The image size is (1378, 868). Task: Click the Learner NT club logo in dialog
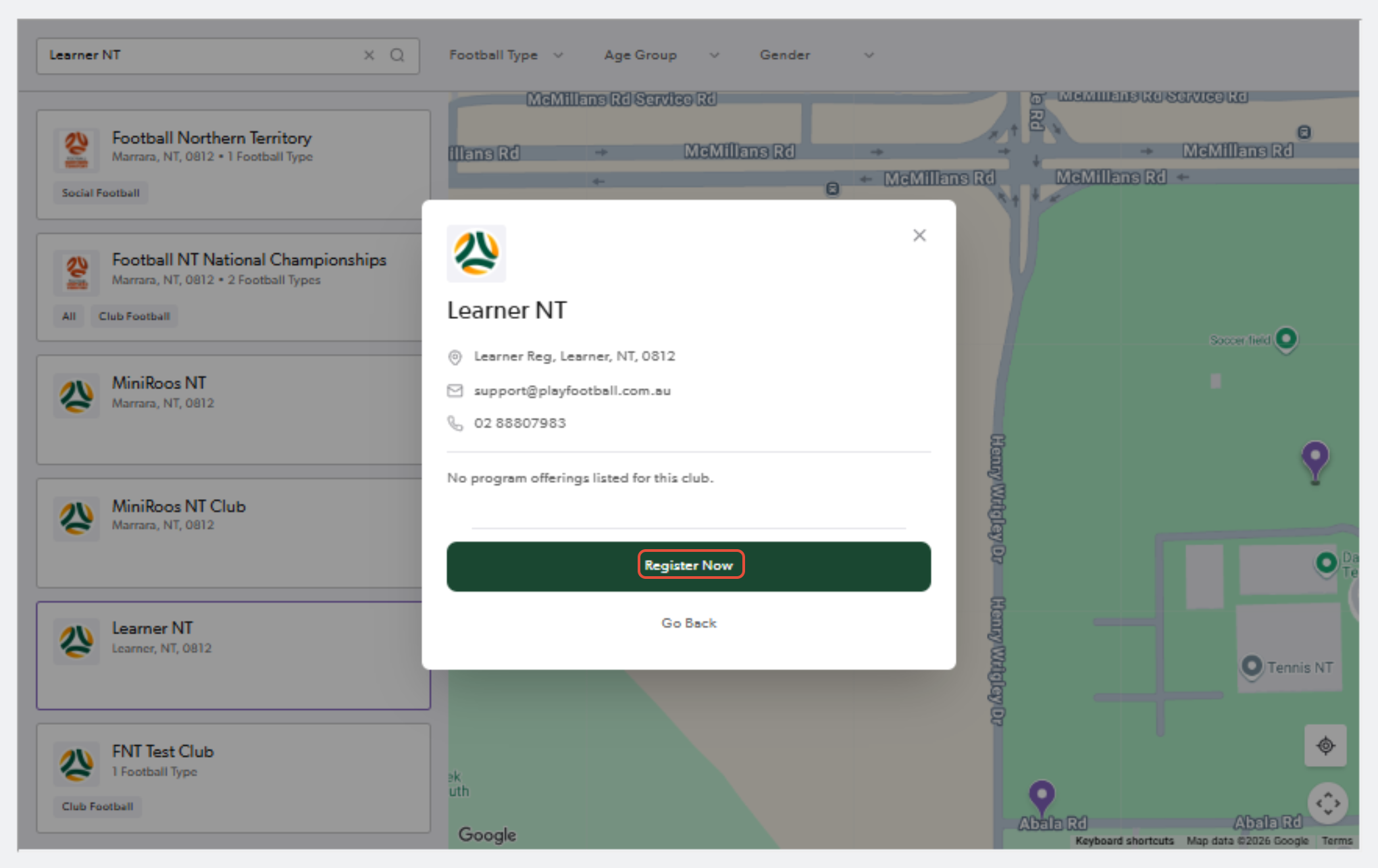476,253
